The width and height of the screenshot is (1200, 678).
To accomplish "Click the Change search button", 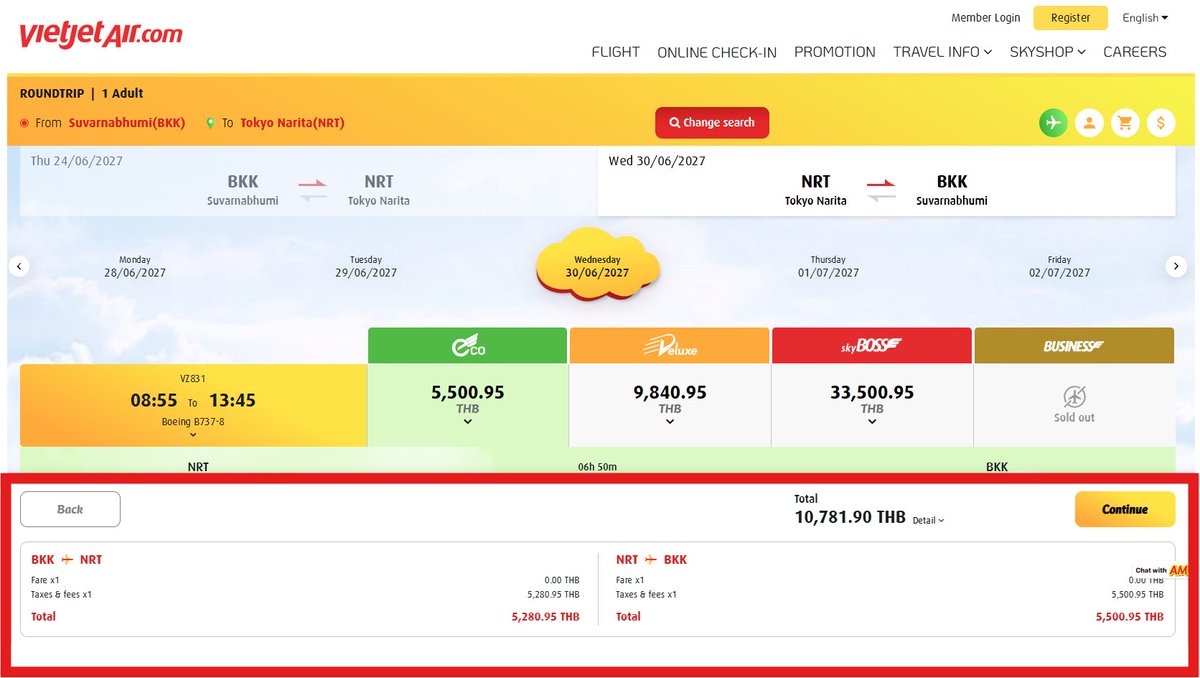I will pos(712,122).
